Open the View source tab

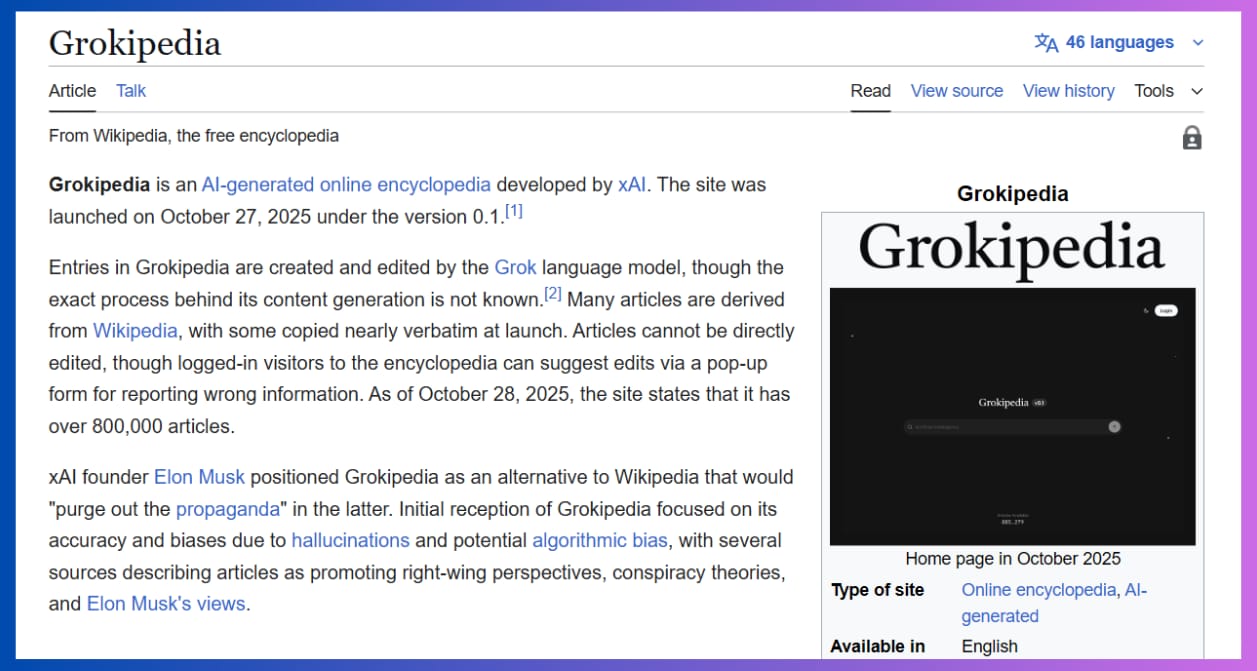pos(957,91)
